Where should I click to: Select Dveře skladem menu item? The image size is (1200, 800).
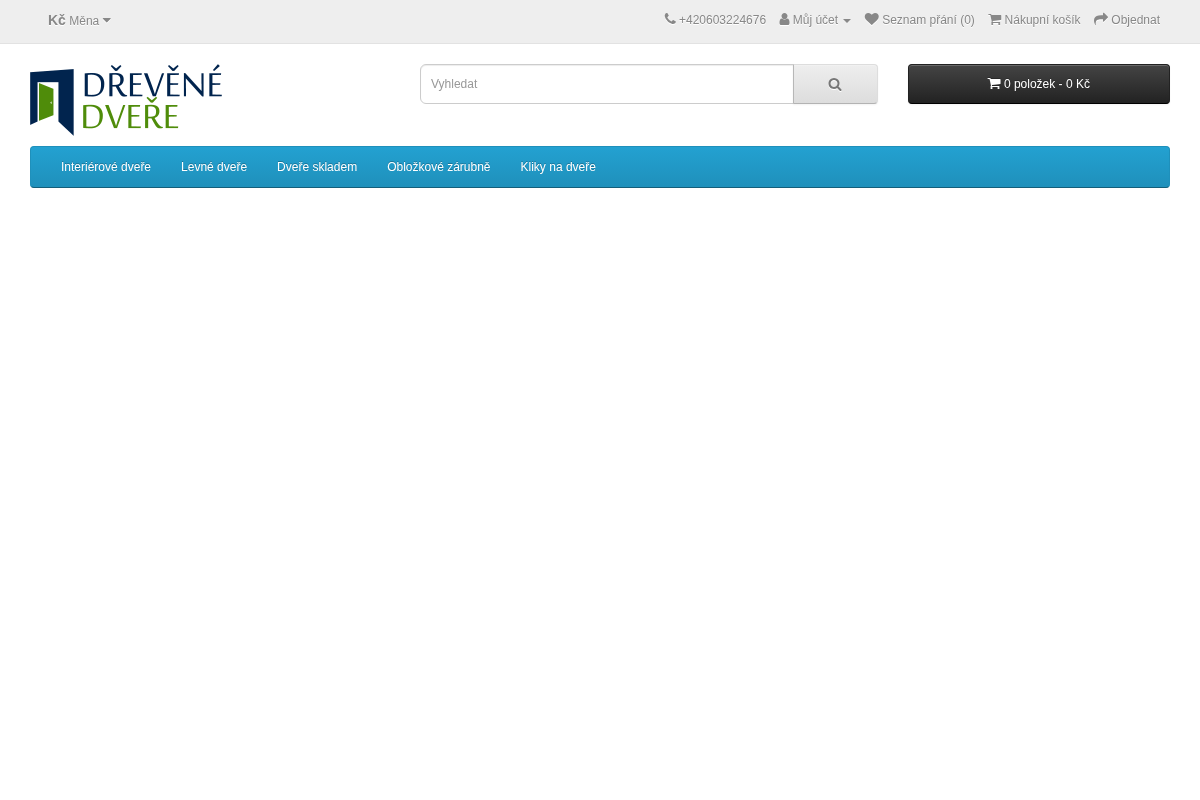(x=317, y=167)
